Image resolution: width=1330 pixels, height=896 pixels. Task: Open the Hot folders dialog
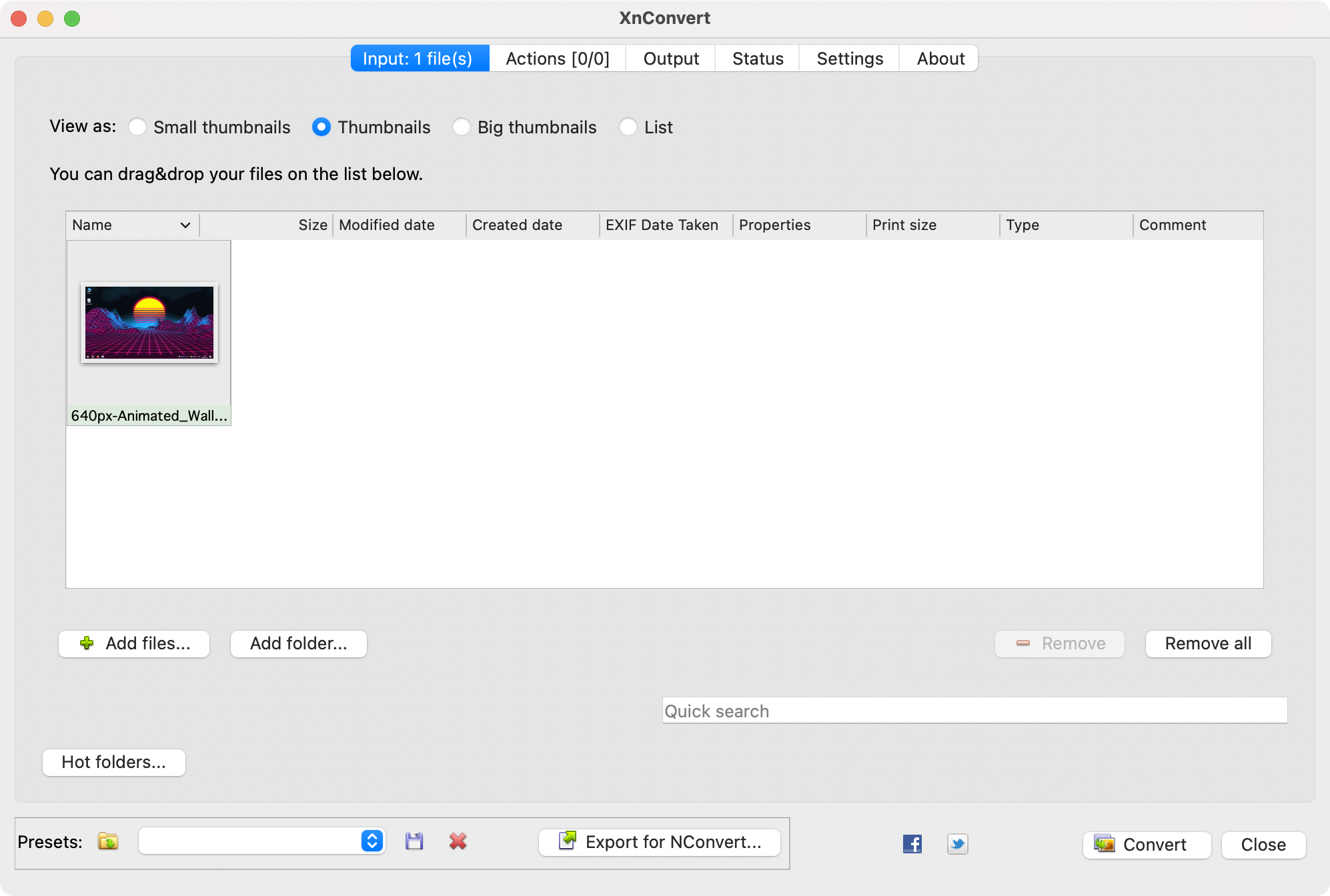pyautogui.click(x=114, y=762)
